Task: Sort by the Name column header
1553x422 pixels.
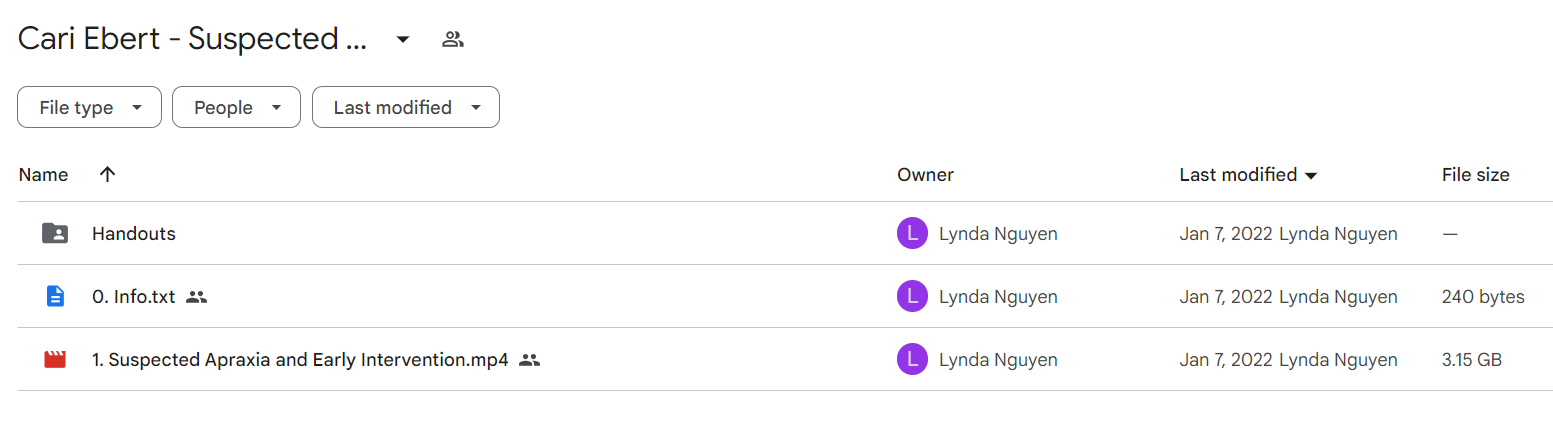Action: click(44, 175)
